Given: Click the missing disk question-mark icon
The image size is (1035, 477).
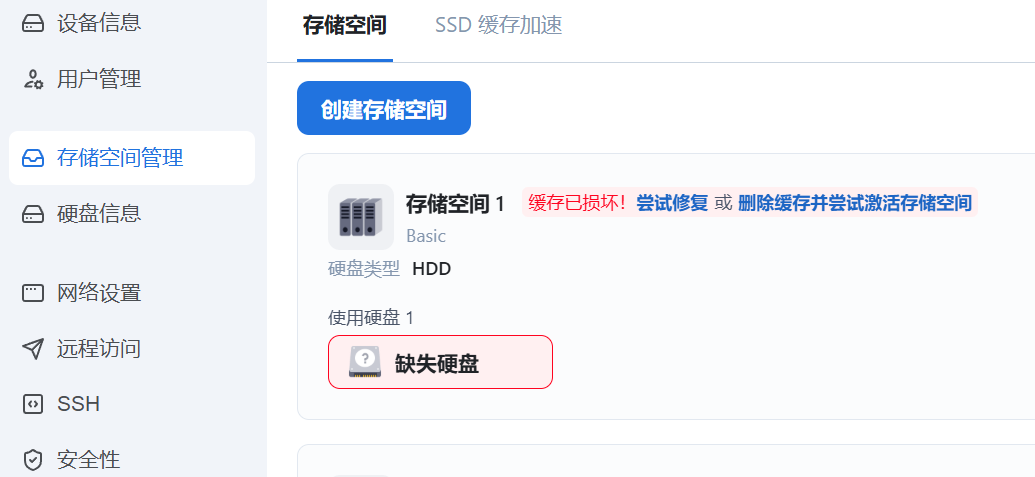Looking at the screenshot, I should click(365, 361).
